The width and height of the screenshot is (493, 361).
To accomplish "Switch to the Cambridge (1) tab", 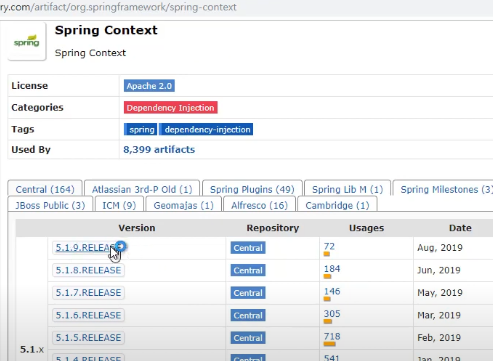I will tap(337, 205).
